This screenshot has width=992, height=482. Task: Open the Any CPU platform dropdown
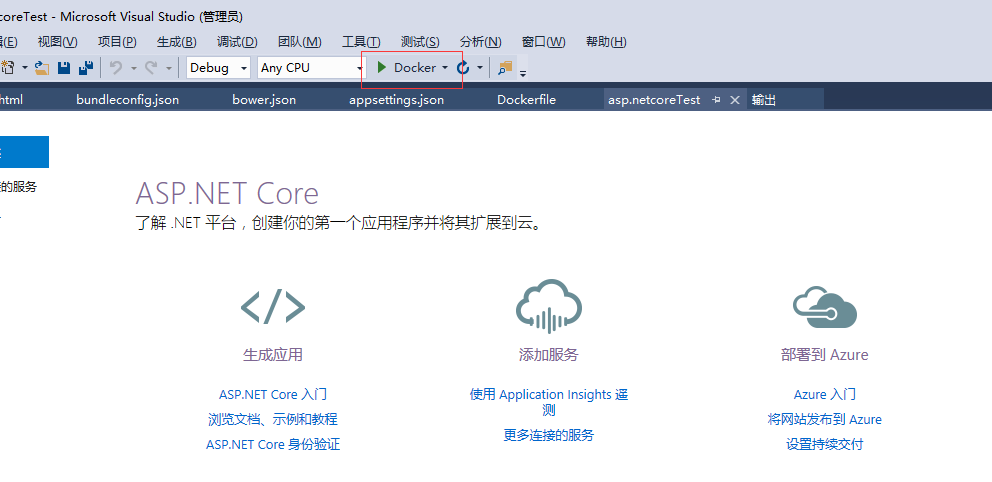point(311,68)
